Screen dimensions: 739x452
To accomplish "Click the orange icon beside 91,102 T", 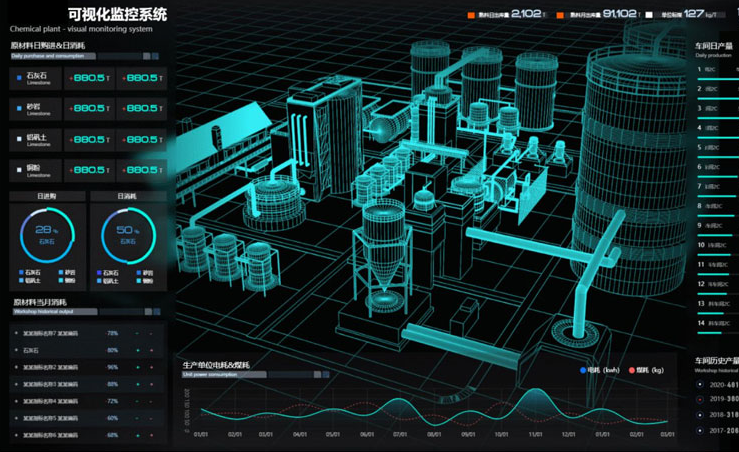I will click(x=560, y=15).
